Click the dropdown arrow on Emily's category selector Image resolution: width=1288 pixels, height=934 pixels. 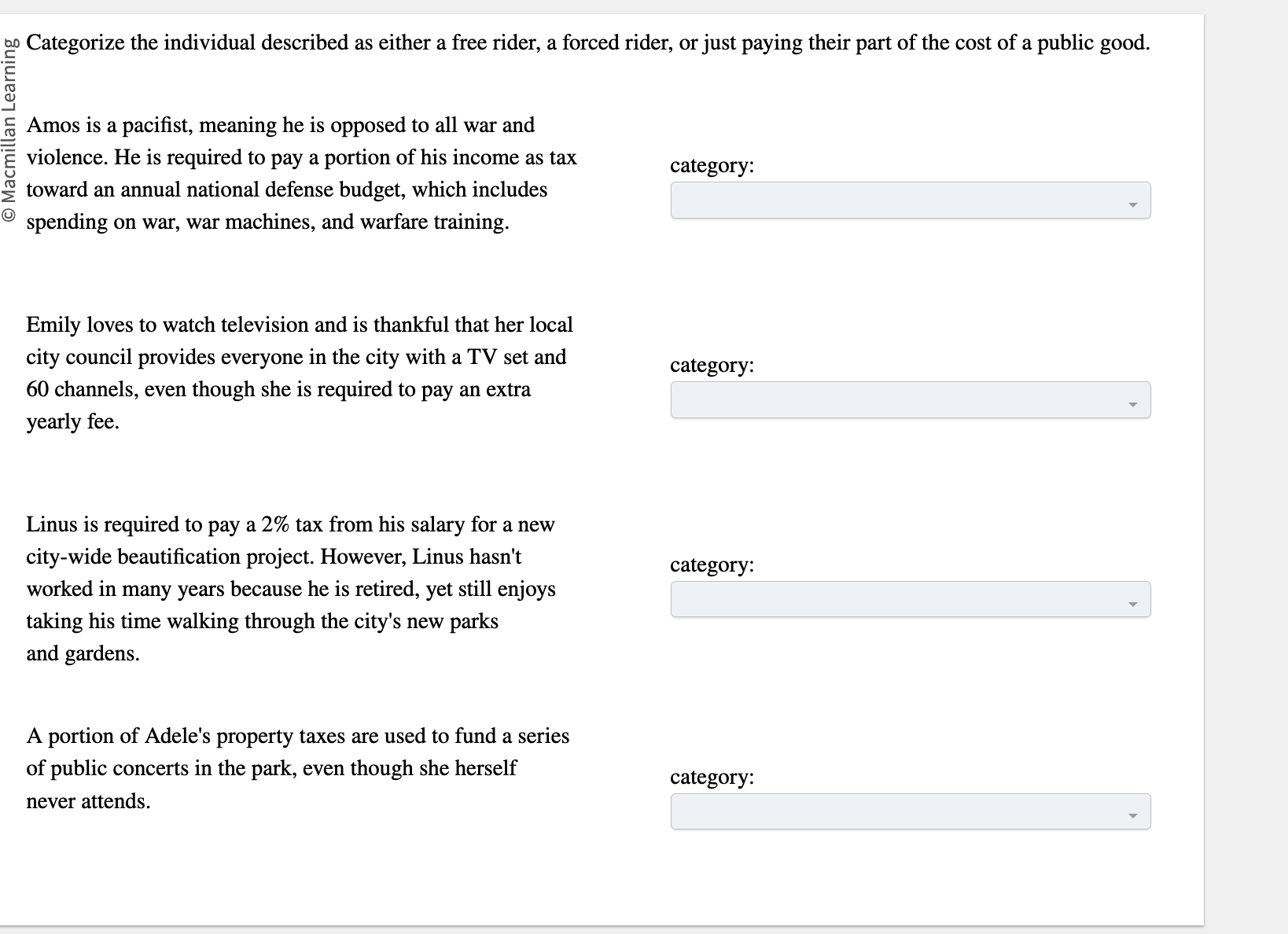(1132, 403)
